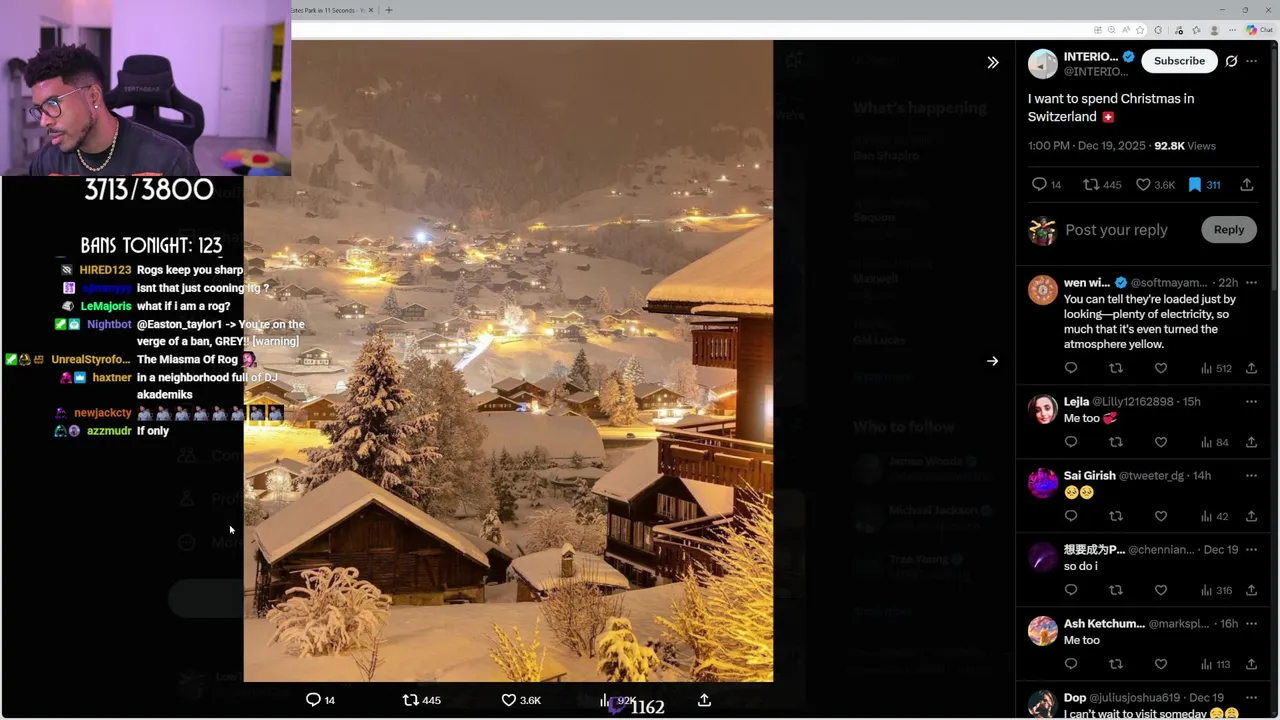Open more options on main post
The height and width of the screenshot is (720, 1280).
[x=1251, y=61]
